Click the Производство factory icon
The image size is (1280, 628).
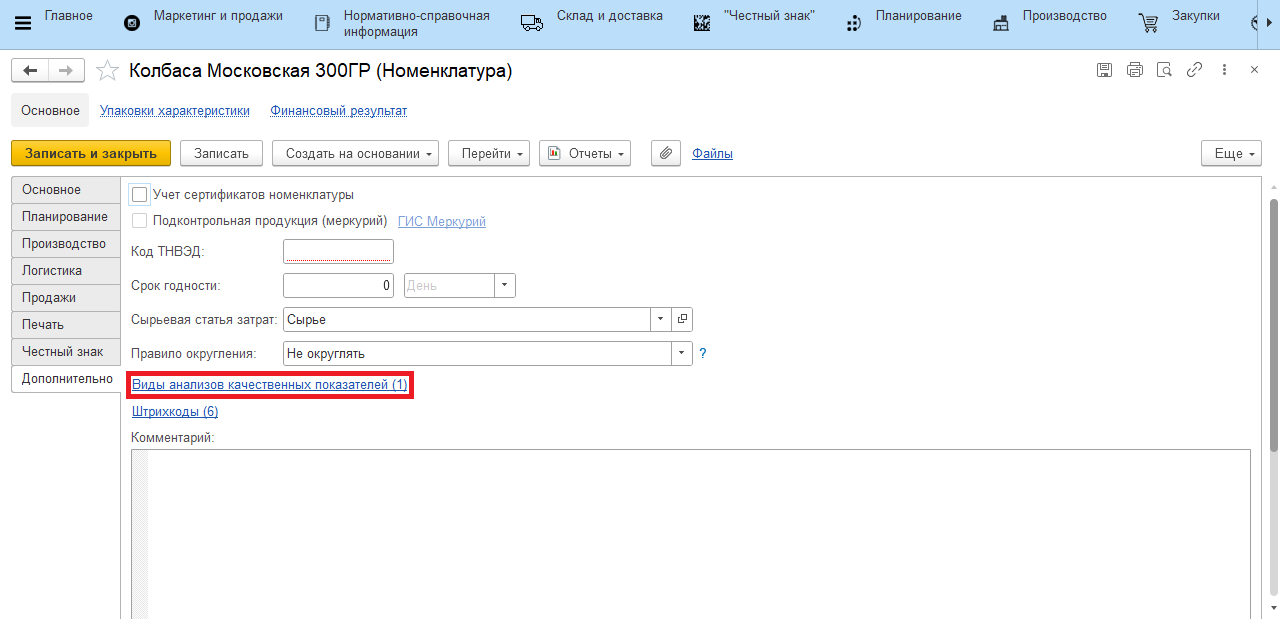point(1001,23)
